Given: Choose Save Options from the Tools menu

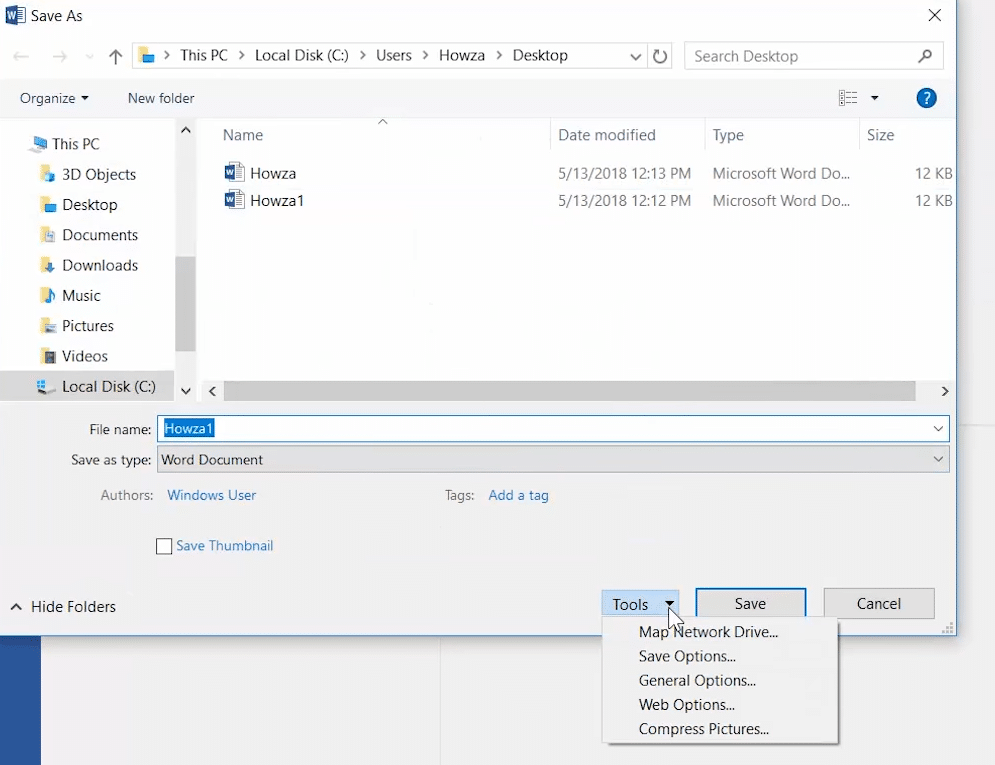Looking at the screenshot, I should (x=687, y=656).
